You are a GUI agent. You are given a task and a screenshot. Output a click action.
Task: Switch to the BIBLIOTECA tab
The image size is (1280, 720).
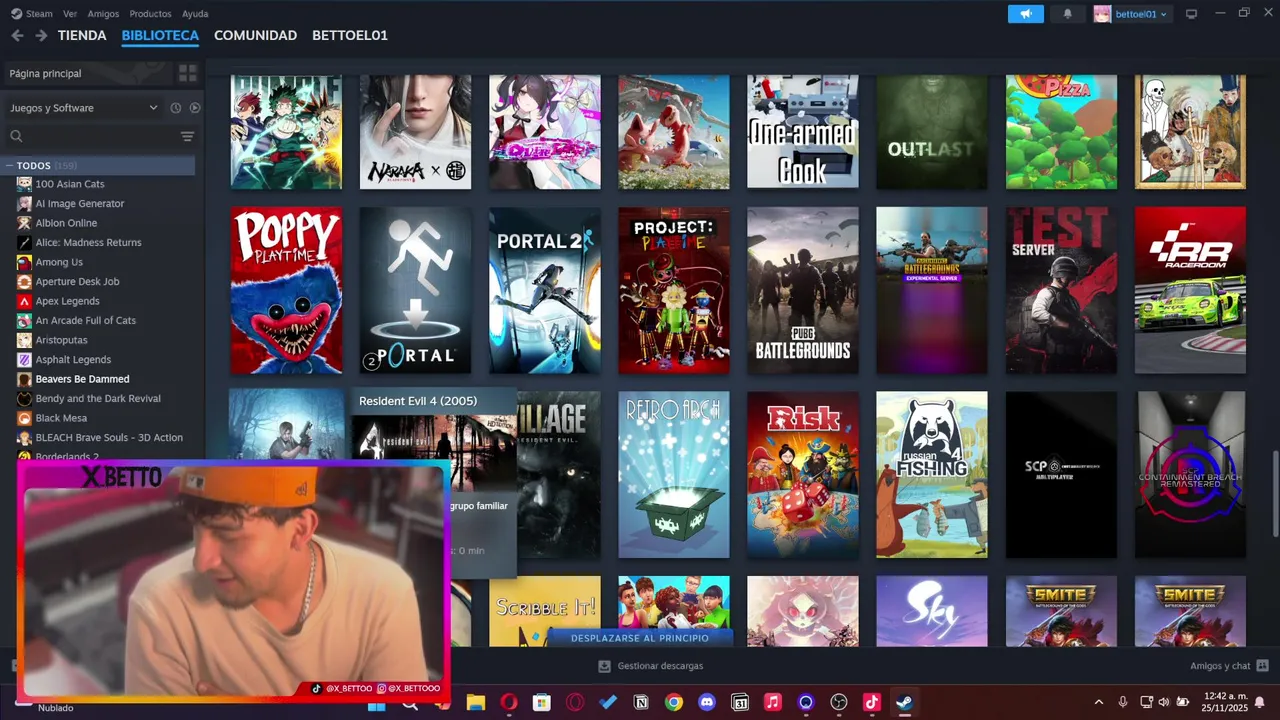tap(160, 35)
